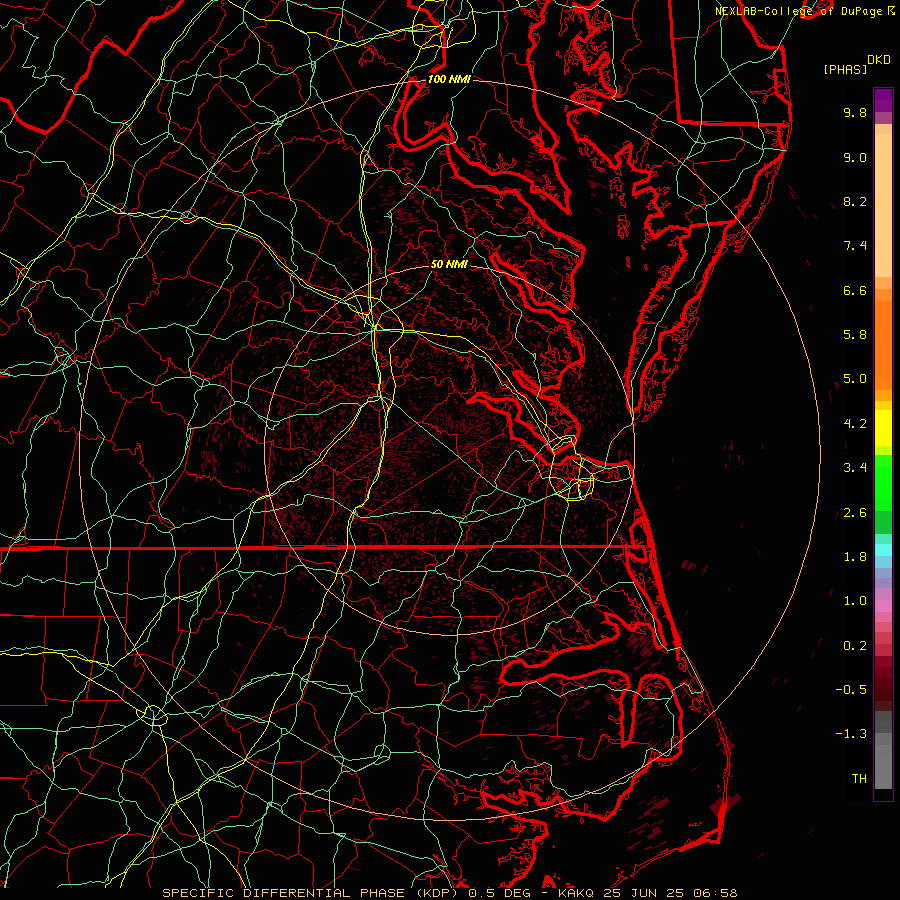Select the 1.8 legend value
This screenshot has width=900, height=900.
[x=855, y=557]
